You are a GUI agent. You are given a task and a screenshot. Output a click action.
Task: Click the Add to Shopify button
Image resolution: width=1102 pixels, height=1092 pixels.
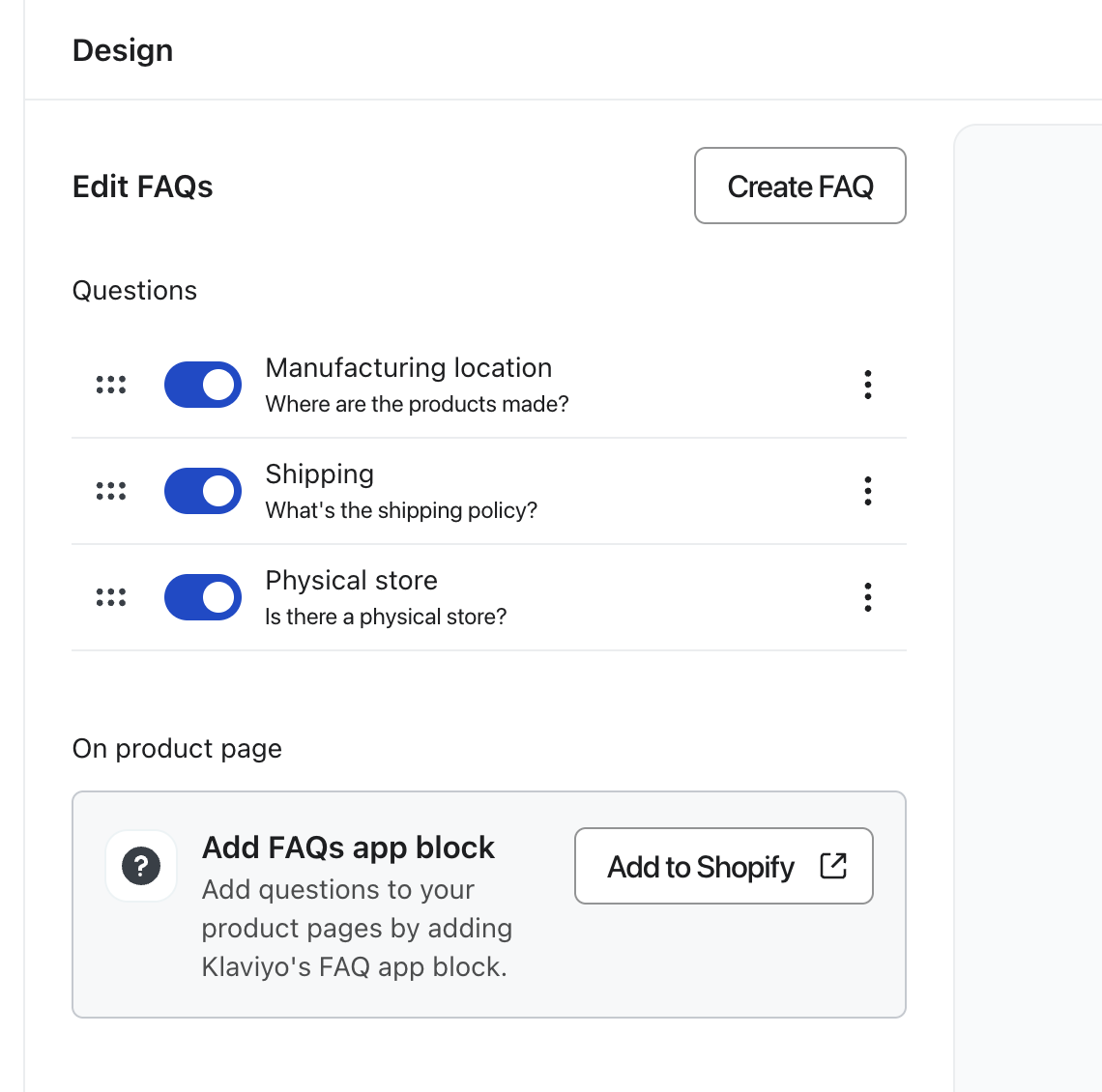(703, 866)
